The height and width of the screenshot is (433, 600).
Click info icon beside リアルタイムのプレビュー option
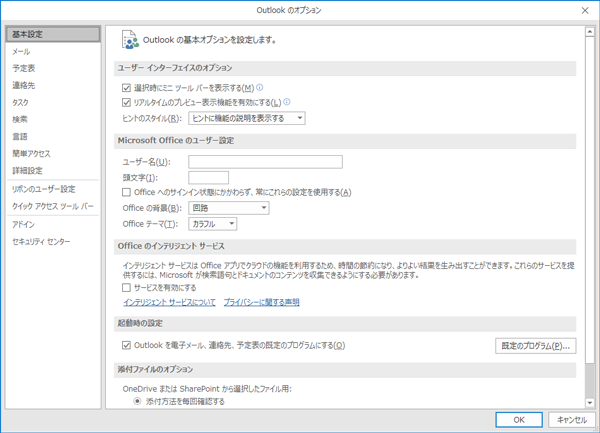287,102
